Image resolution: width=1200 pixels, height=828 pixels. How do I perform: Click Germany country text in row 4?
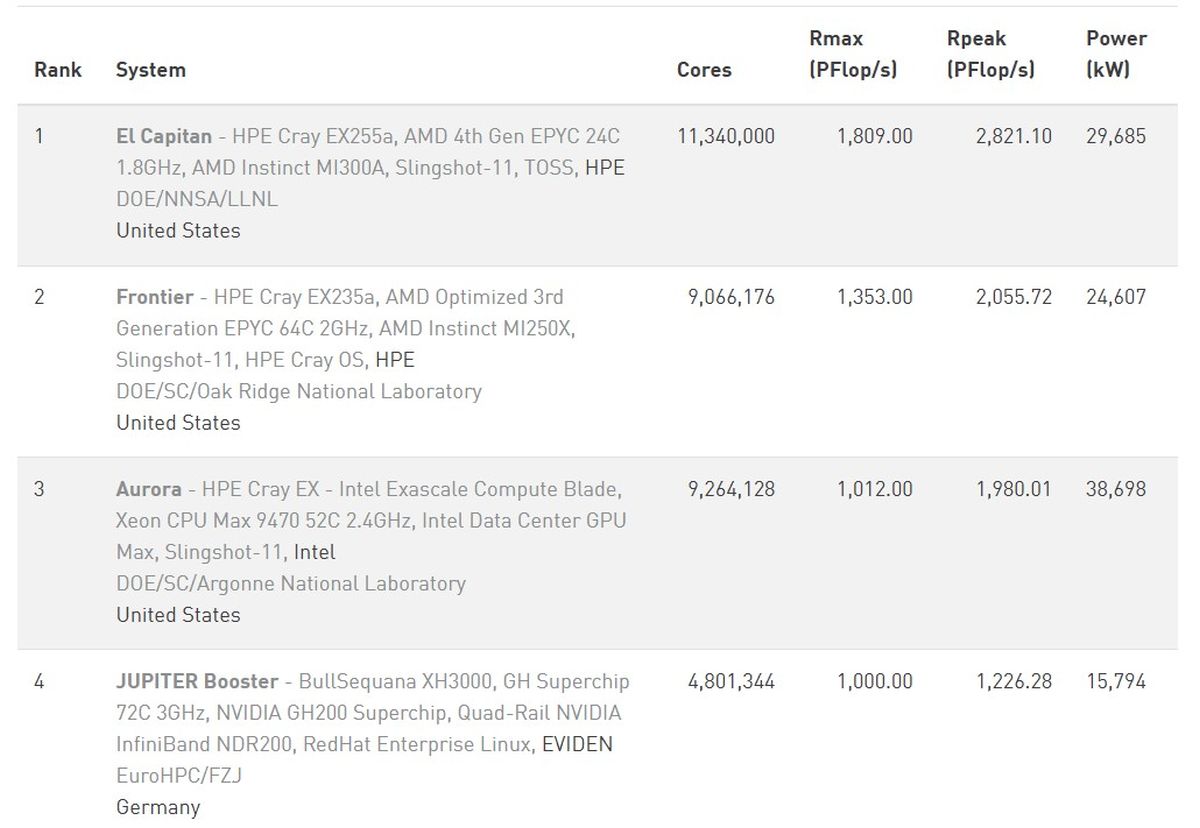click(x=158, y=807)
